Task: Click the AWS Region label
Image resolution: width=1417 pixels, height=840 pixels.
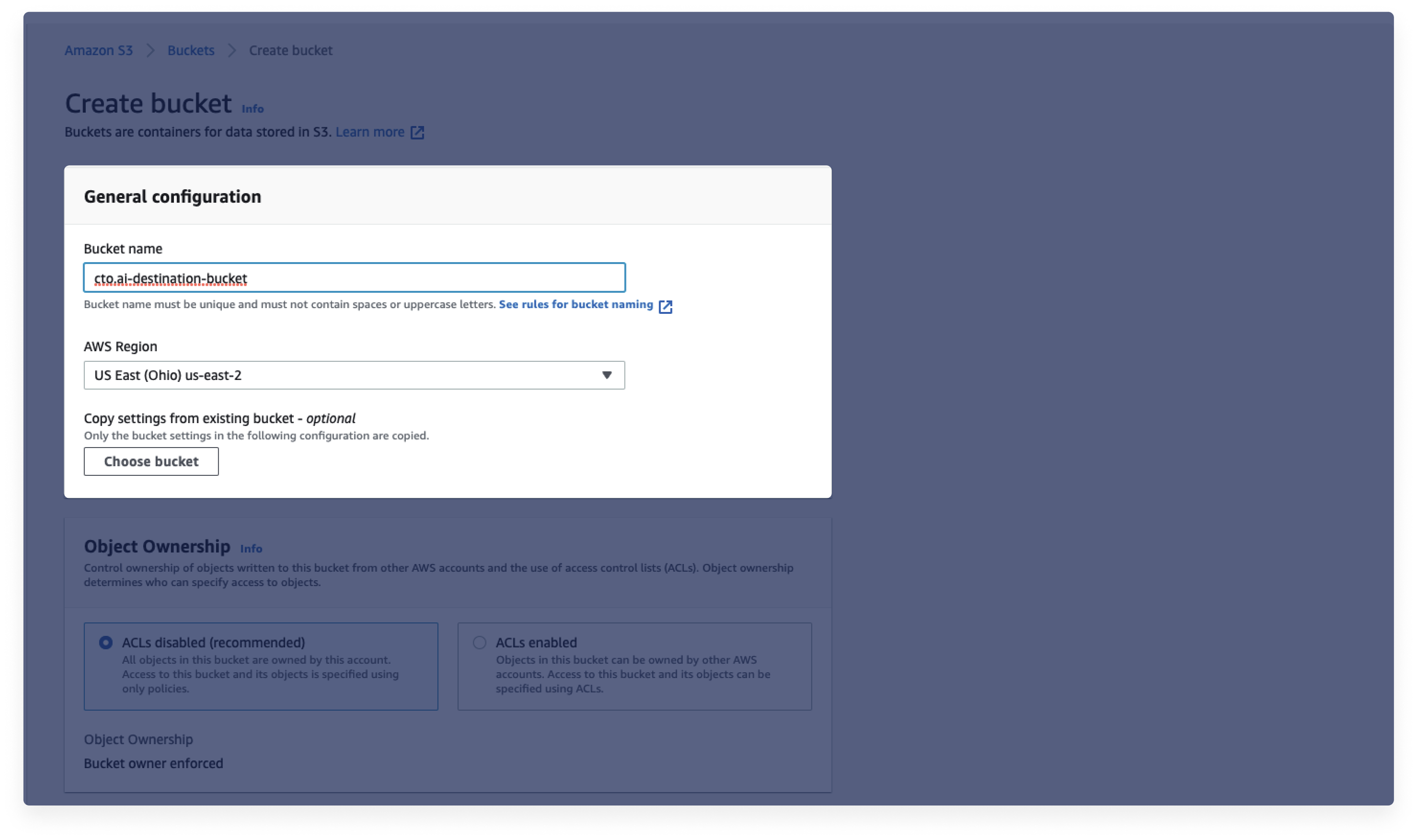Action: pos(121,346)
